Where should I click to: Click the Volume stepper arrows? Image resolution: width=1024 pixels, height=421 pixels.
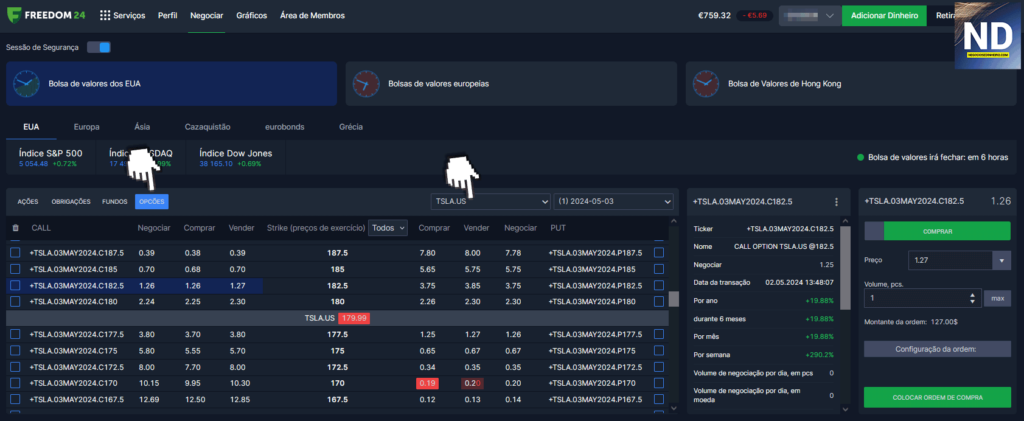[972, 298]
